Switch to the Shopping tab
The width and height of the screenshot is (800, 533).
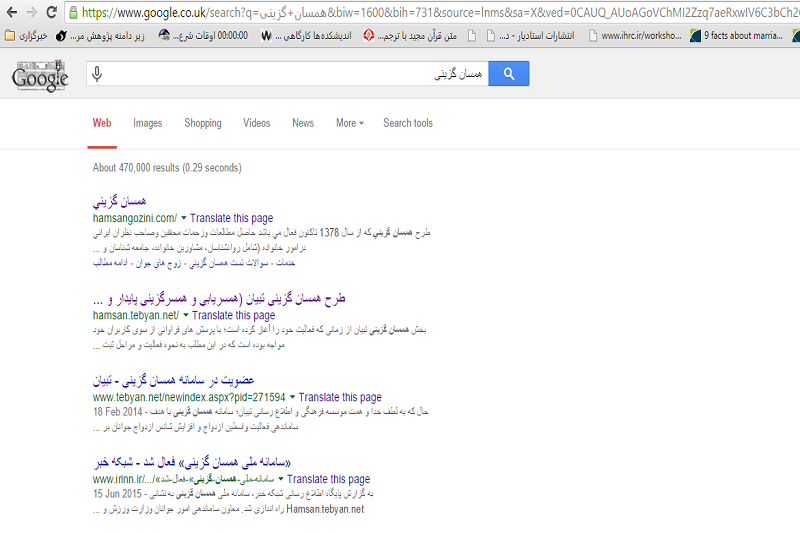(x=203, y=123)
